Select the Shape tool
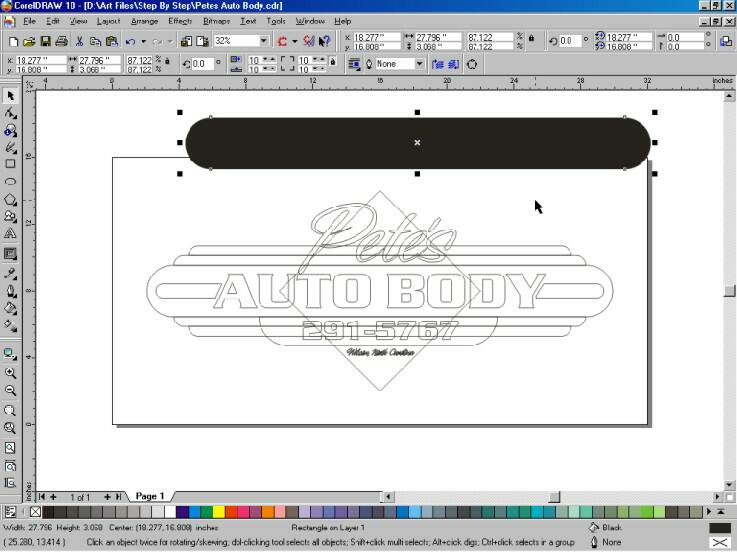 [10, 113]
